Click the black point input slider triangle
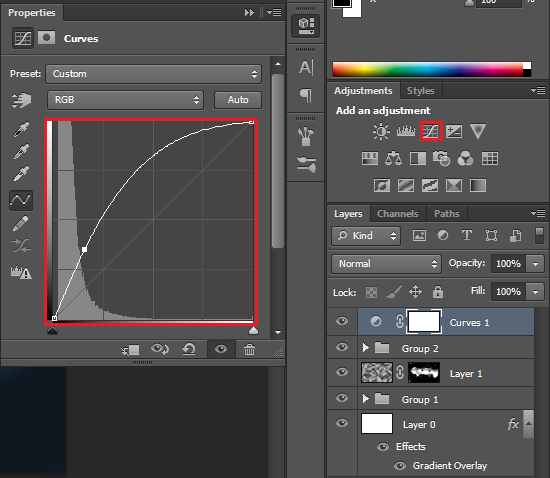550x478 pixels. 52,330
